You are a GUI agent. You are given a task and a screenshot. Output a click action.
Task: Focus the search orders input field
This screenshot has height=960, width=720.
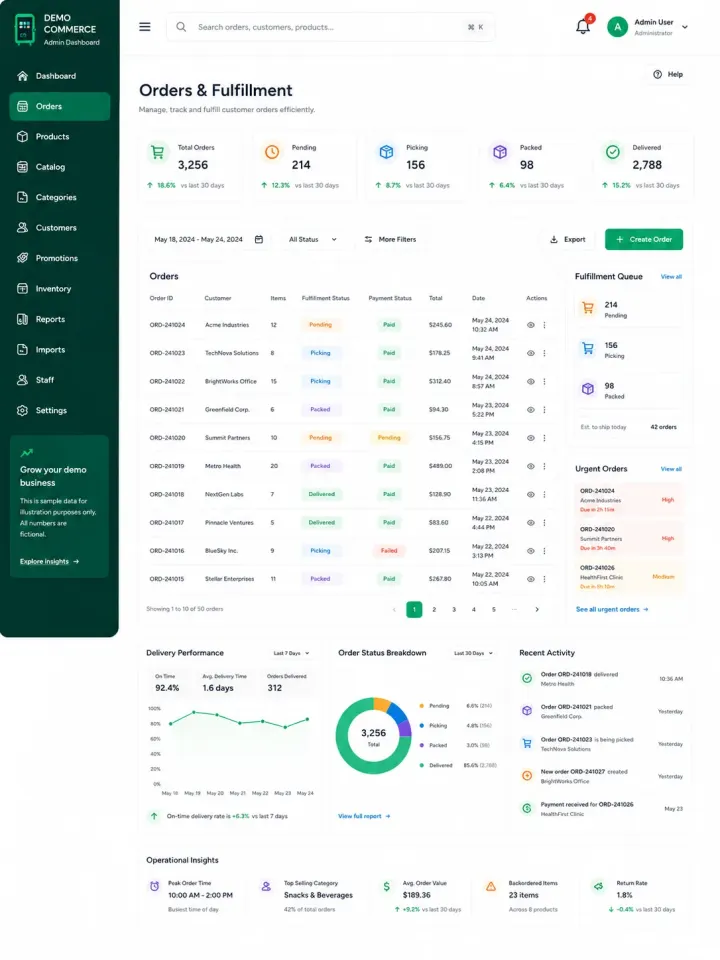(331, 27)
